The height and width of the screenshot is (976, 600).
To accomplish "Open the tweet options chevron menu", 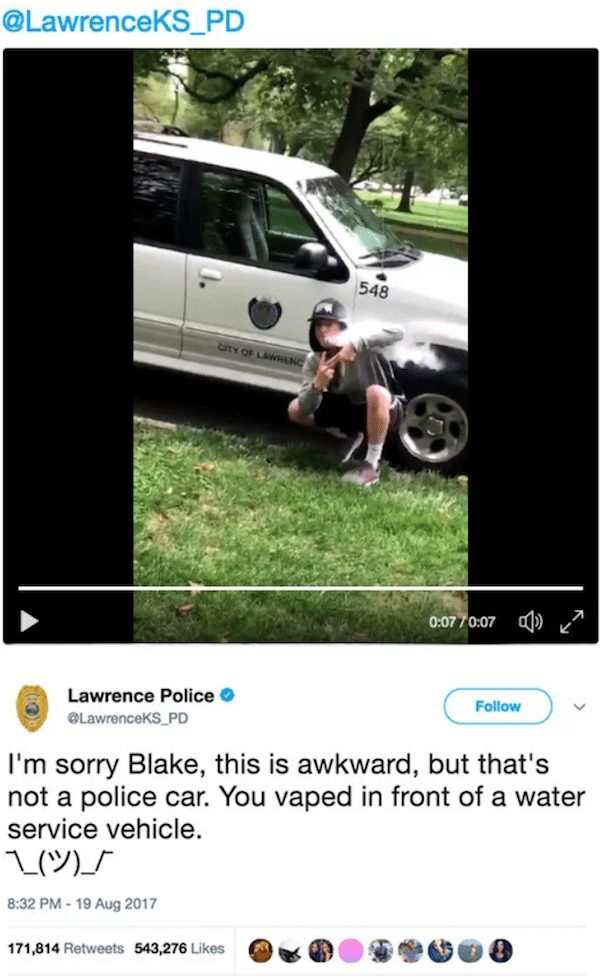I will [x=579, y=706].
